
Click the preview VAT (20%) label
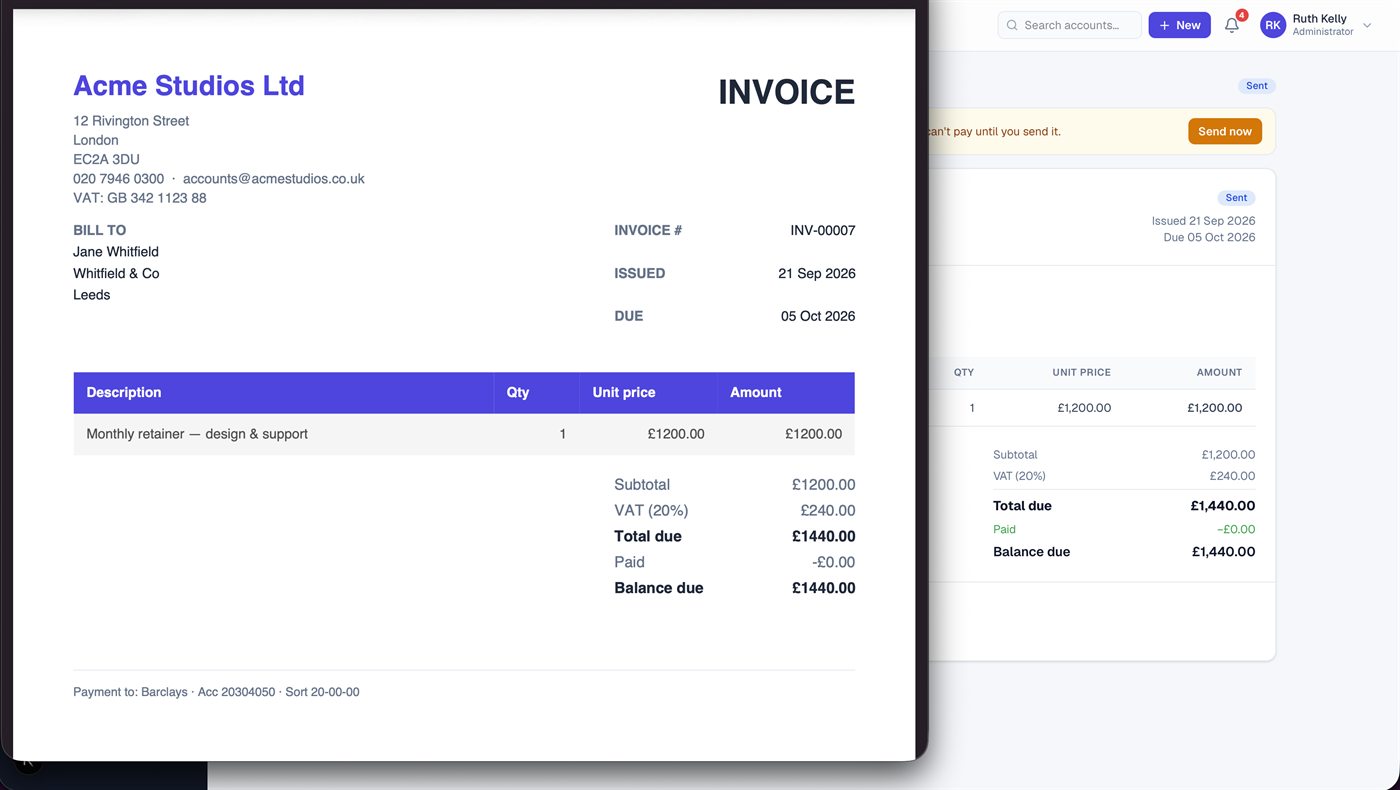click(651, 511)
